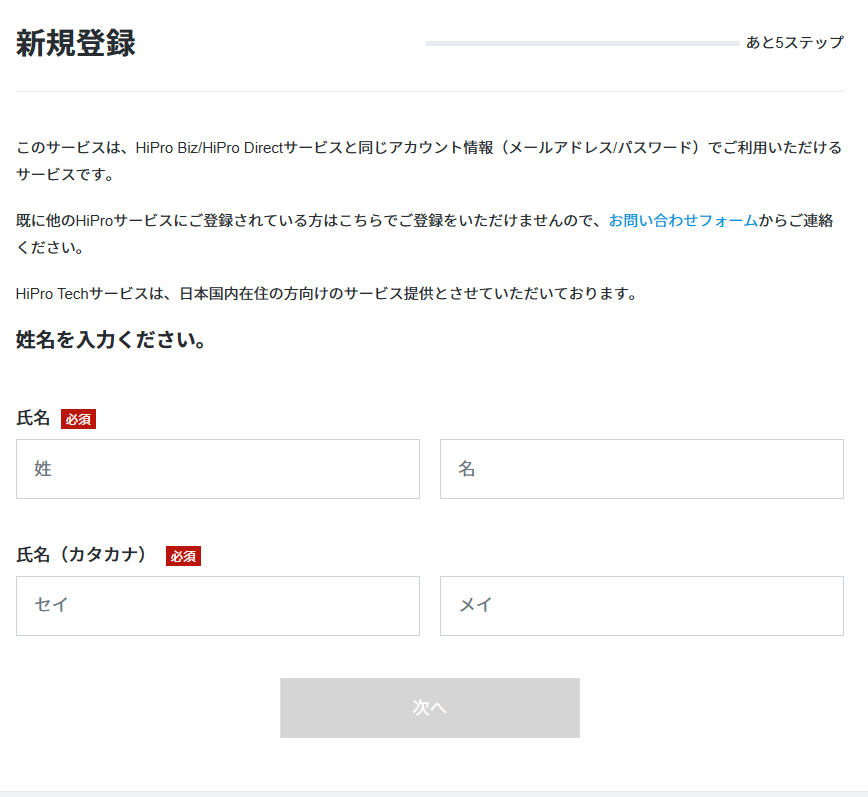Focus the メイ katakana given name field
This screenshot has width=868, height=797.
coord(642,605)
